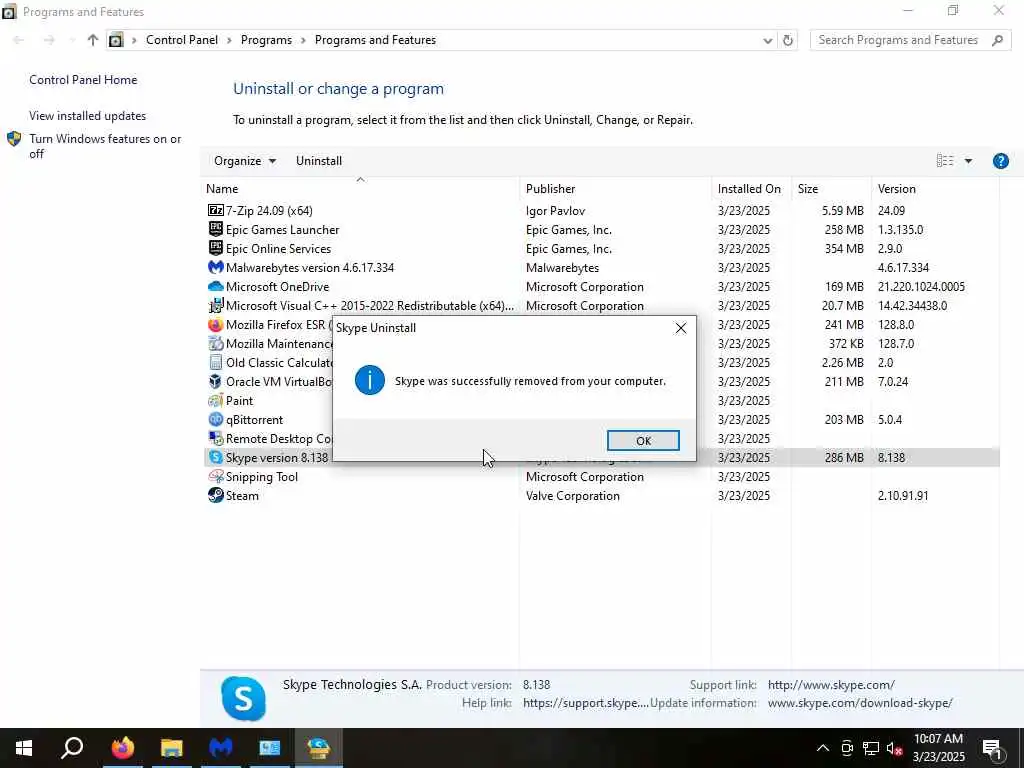Click the http://www.skype.com/ support link text

point(831,684)
